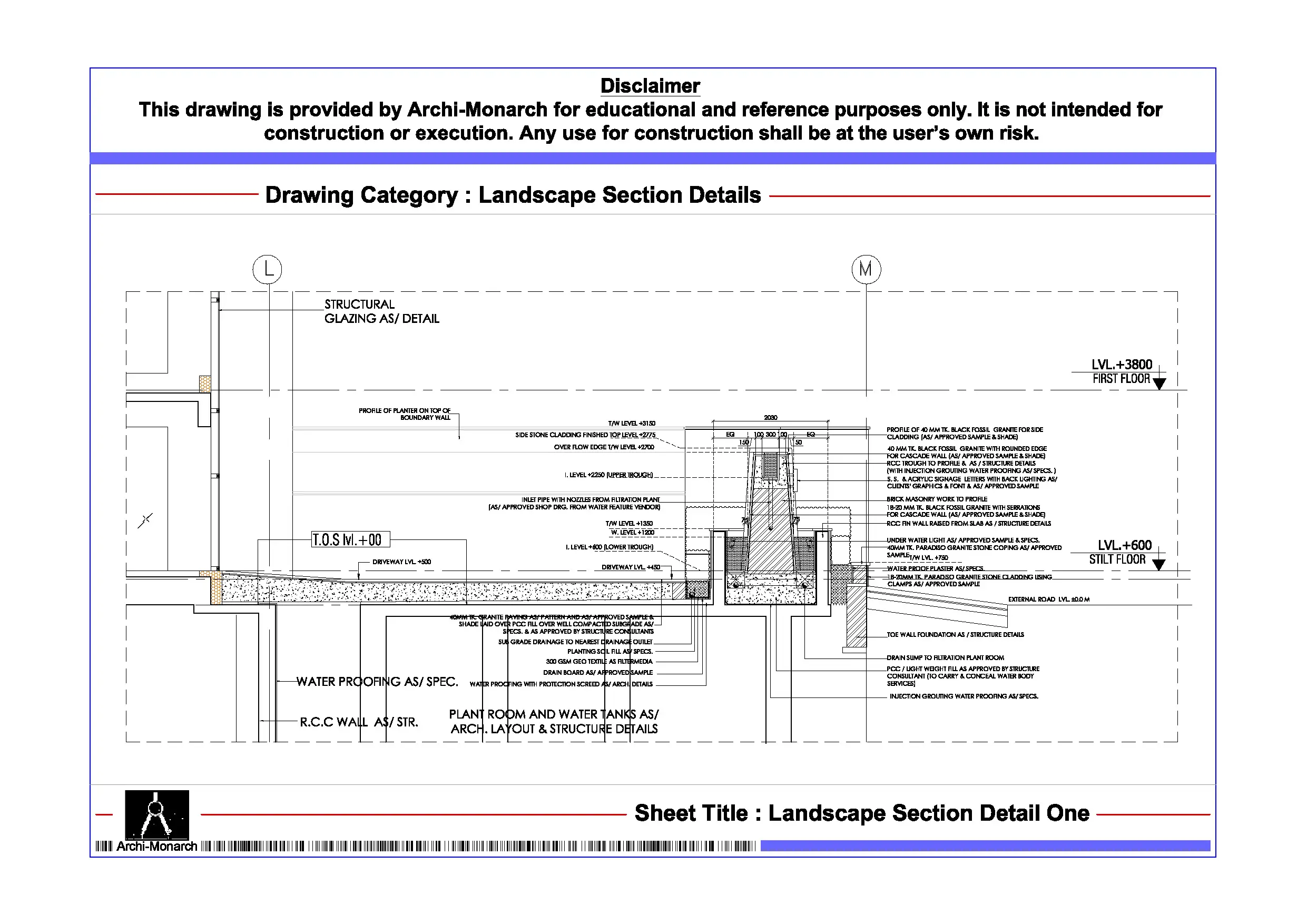Click the Disclaimer heading
The image size is (1307, 924).
tap(650, 86)
